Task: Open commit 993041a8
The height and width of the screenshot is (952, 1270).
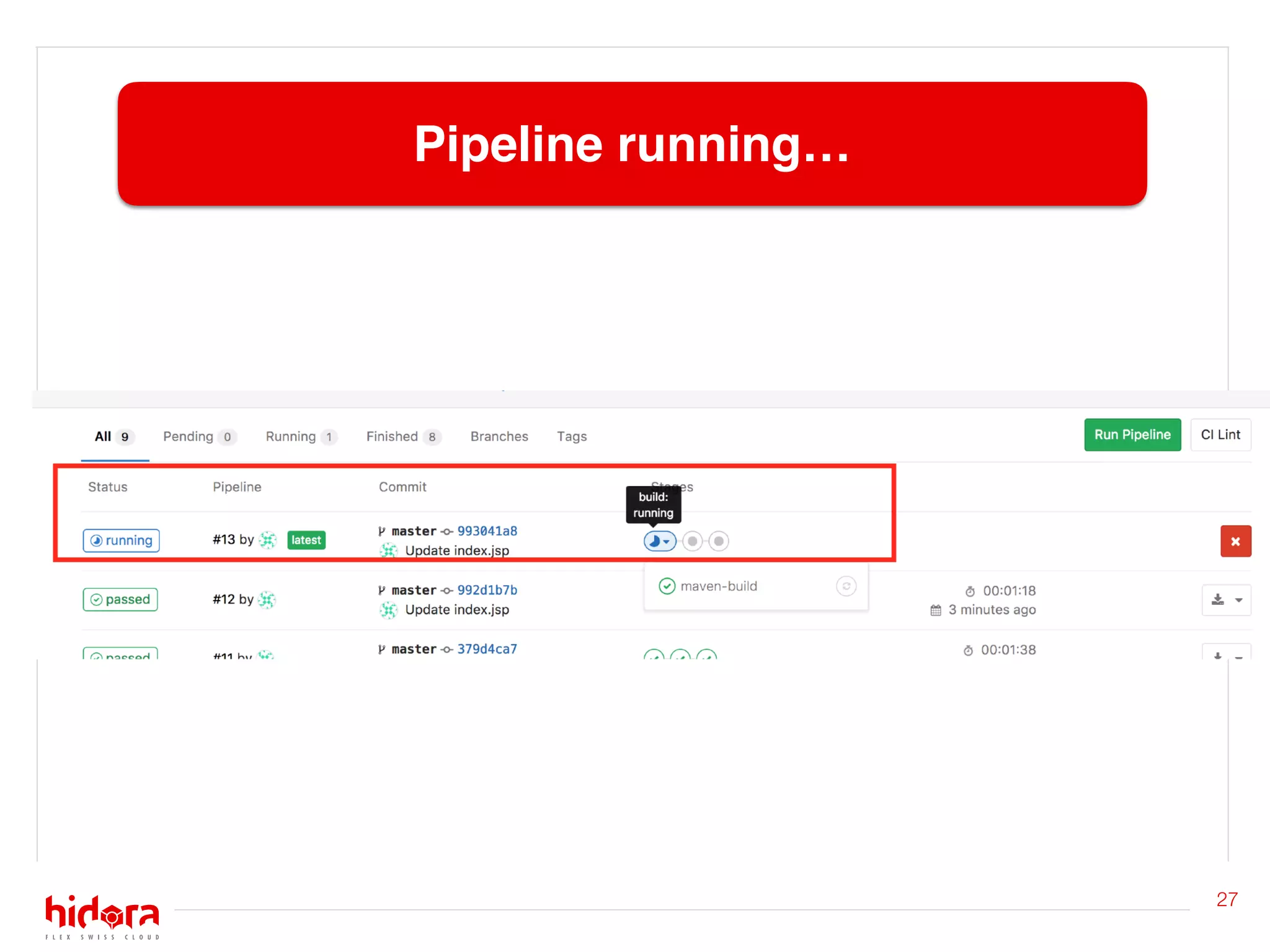Action: point(487,531)
